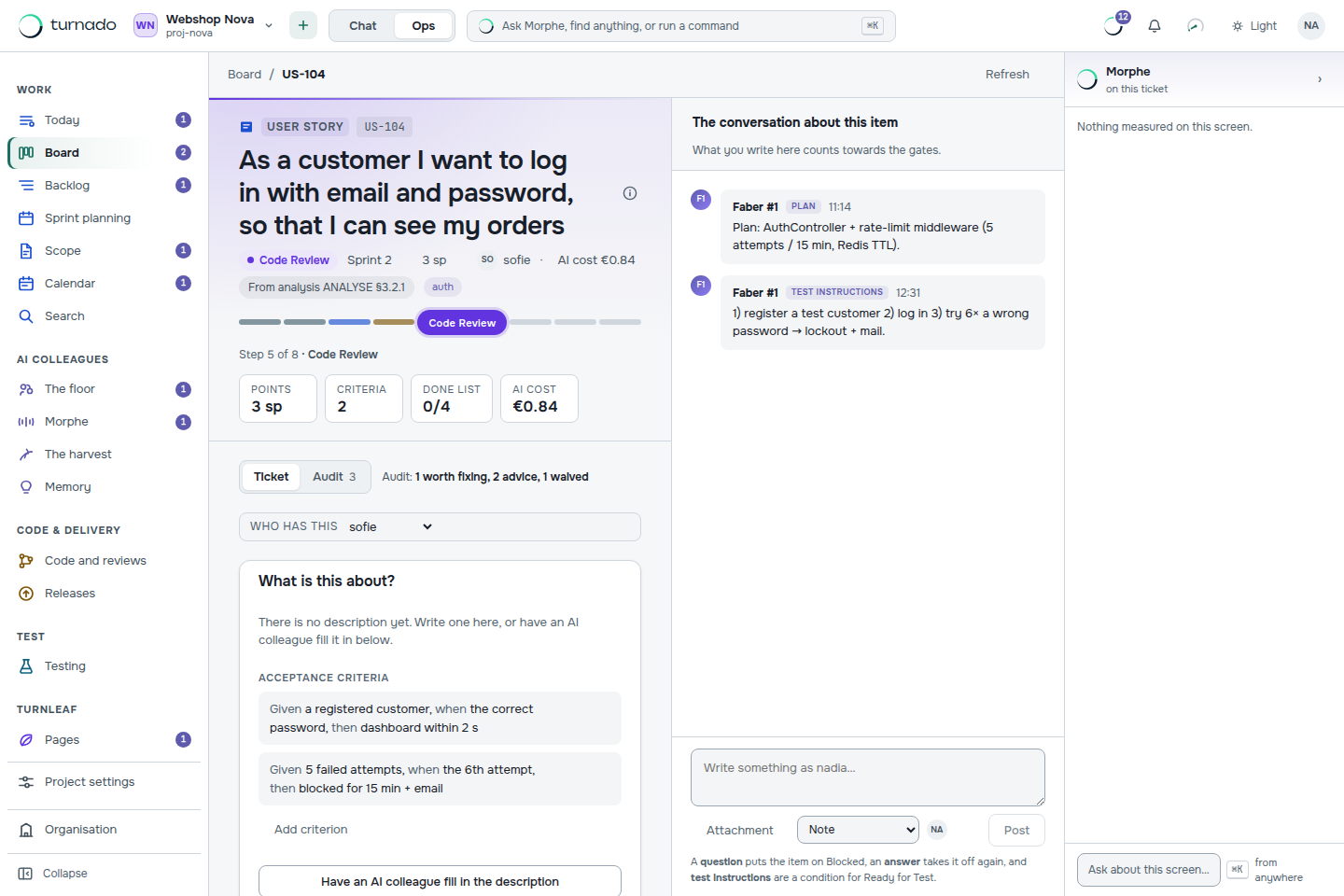Click the AI cost €0.84 card
Viewport: 1344px width, 896px height.
point(539,399)
